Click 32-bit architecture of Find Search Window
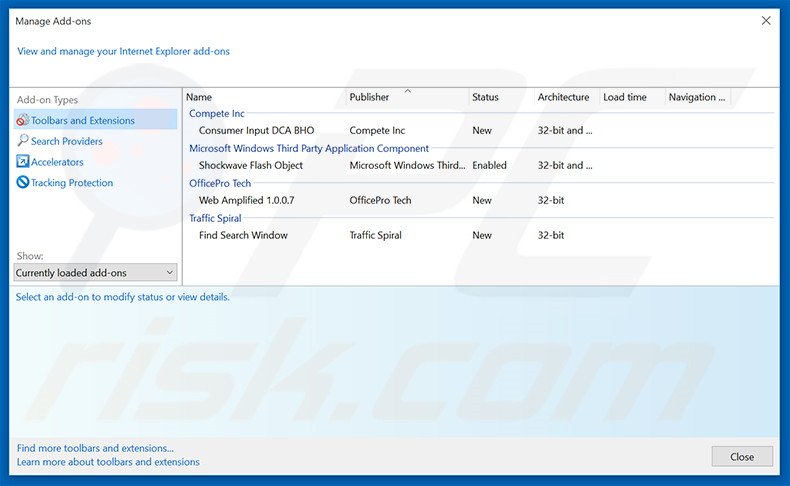Viewport: 790px width, 486px height. [x=551, y=235]
